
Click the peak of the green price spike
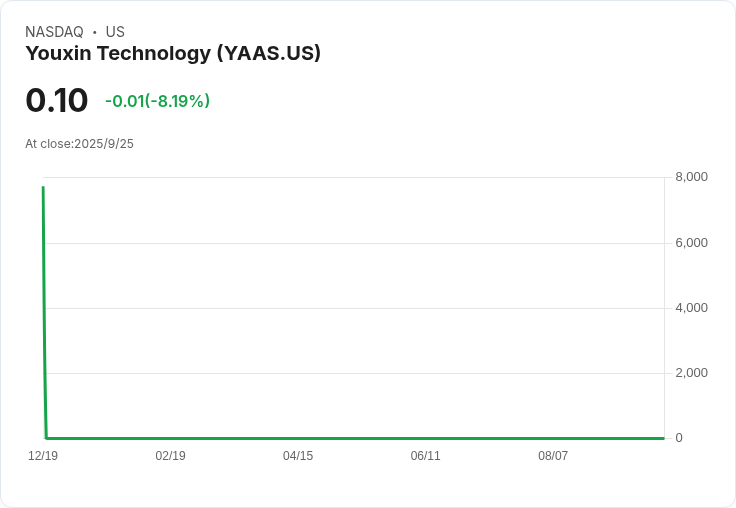click(43, 187)
